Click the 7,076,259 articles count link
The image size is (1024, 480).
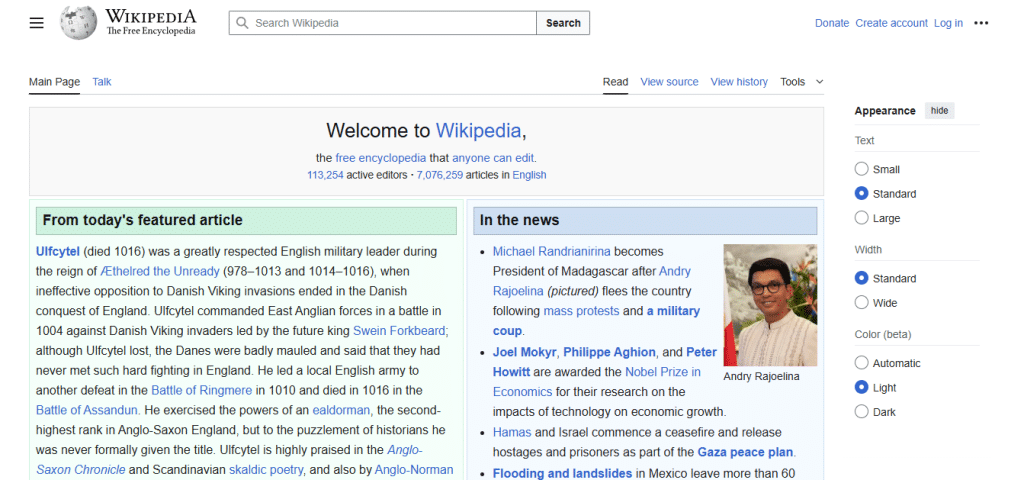[x=440, y=175]
